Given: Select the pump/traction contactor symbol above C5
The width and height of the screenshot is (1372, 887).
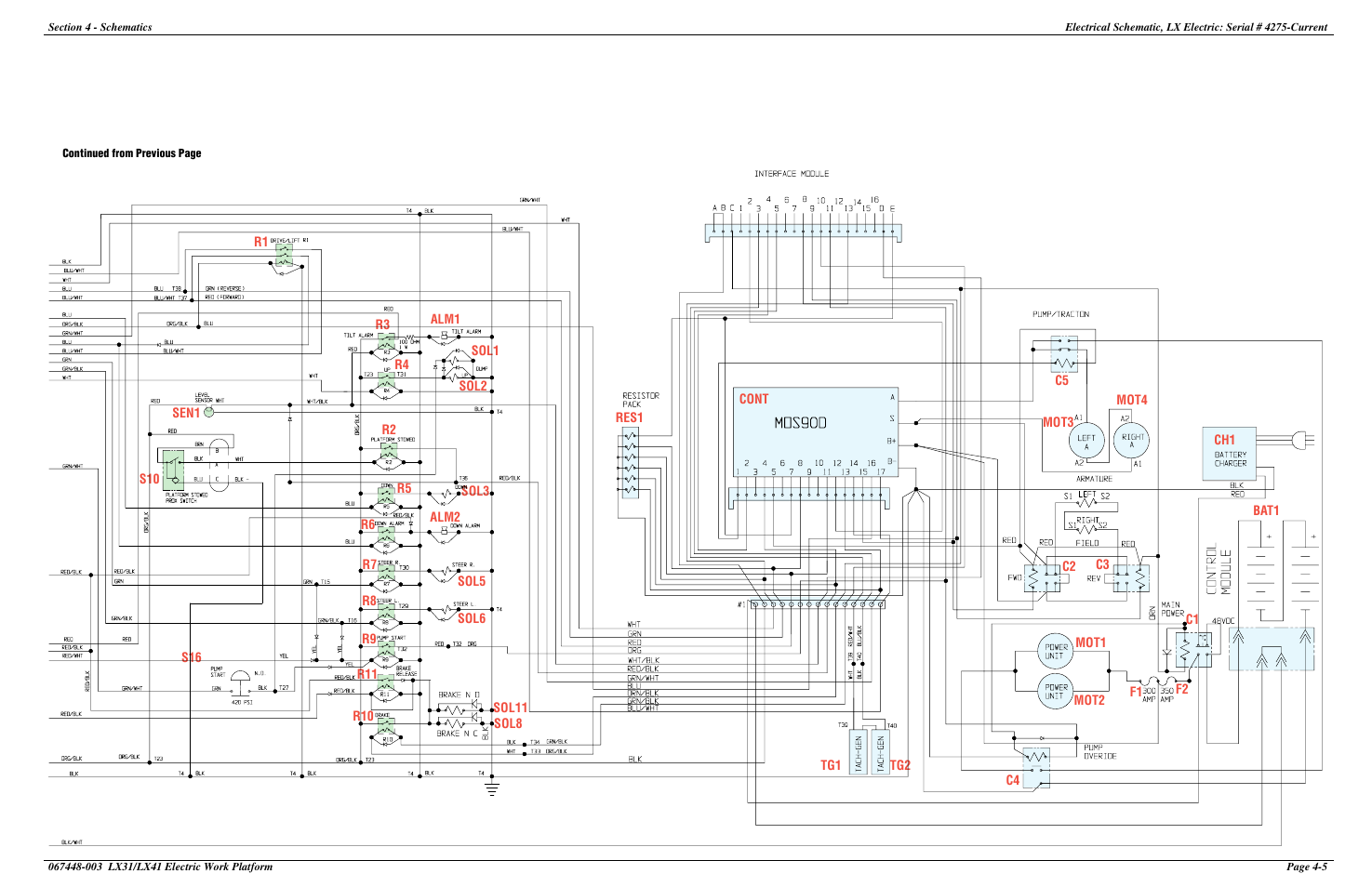Looking at the screenshot, I should 1064,354.
